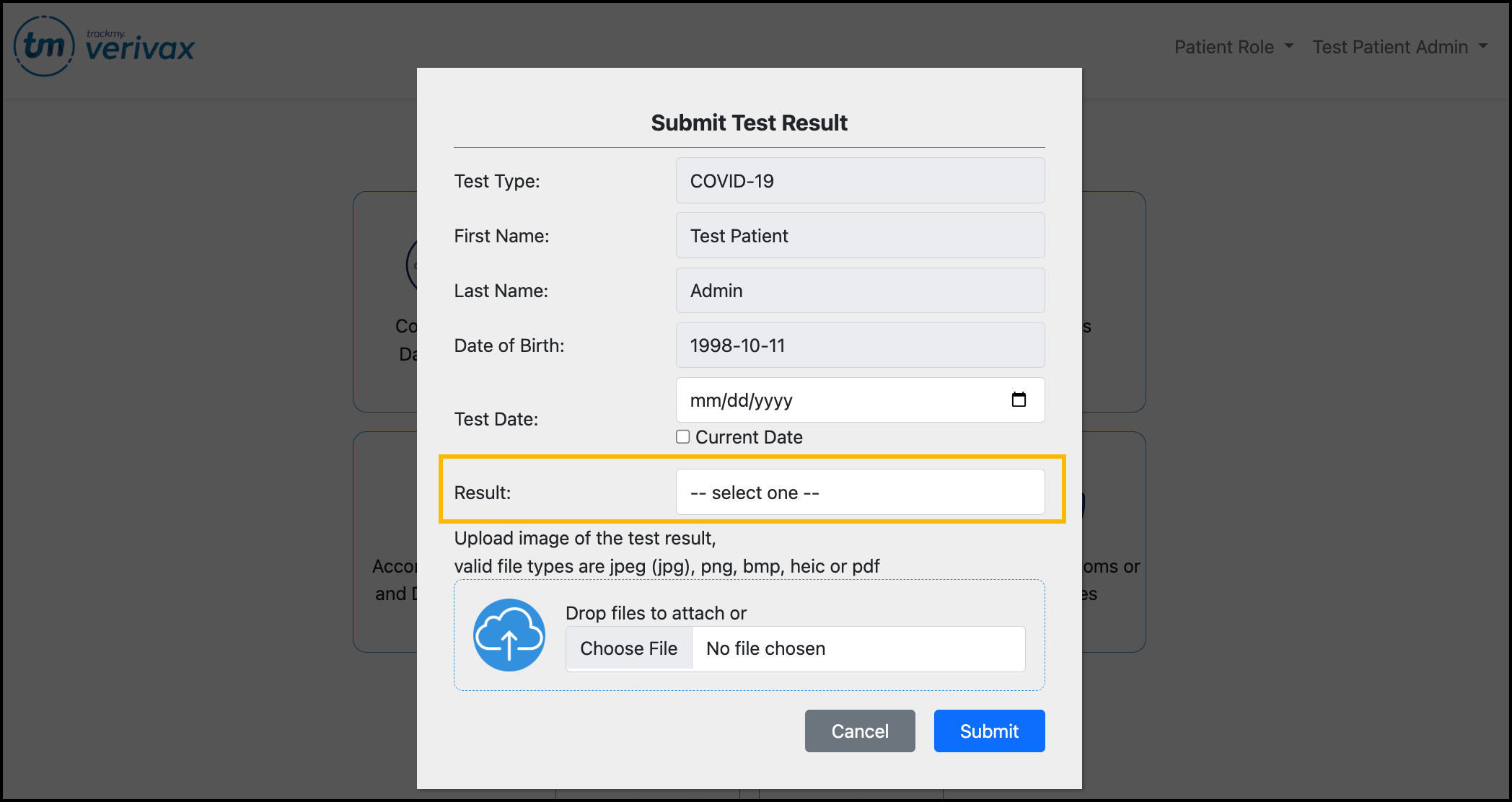Viewport: 1512px width, 802px height.
Task: Click the cloud upload icon
Action: 509,635
